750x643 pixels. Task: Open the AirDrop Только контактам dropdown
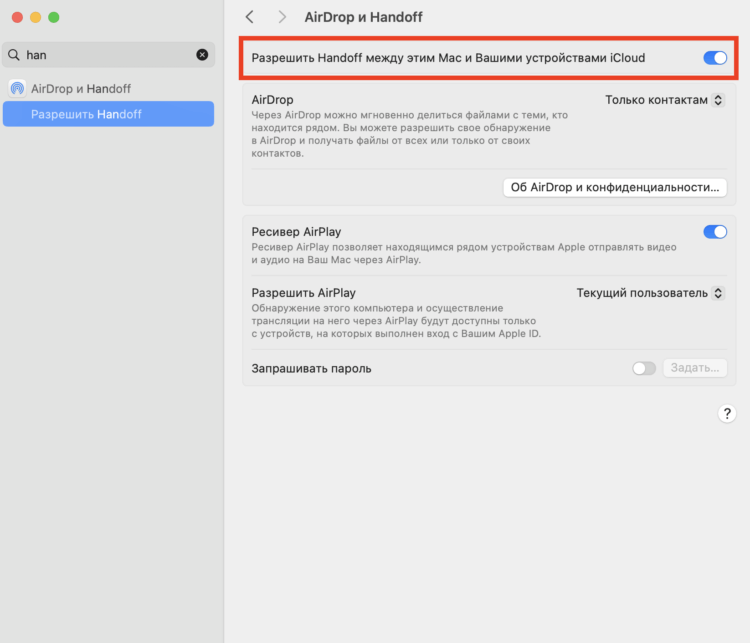pos(664,100)
